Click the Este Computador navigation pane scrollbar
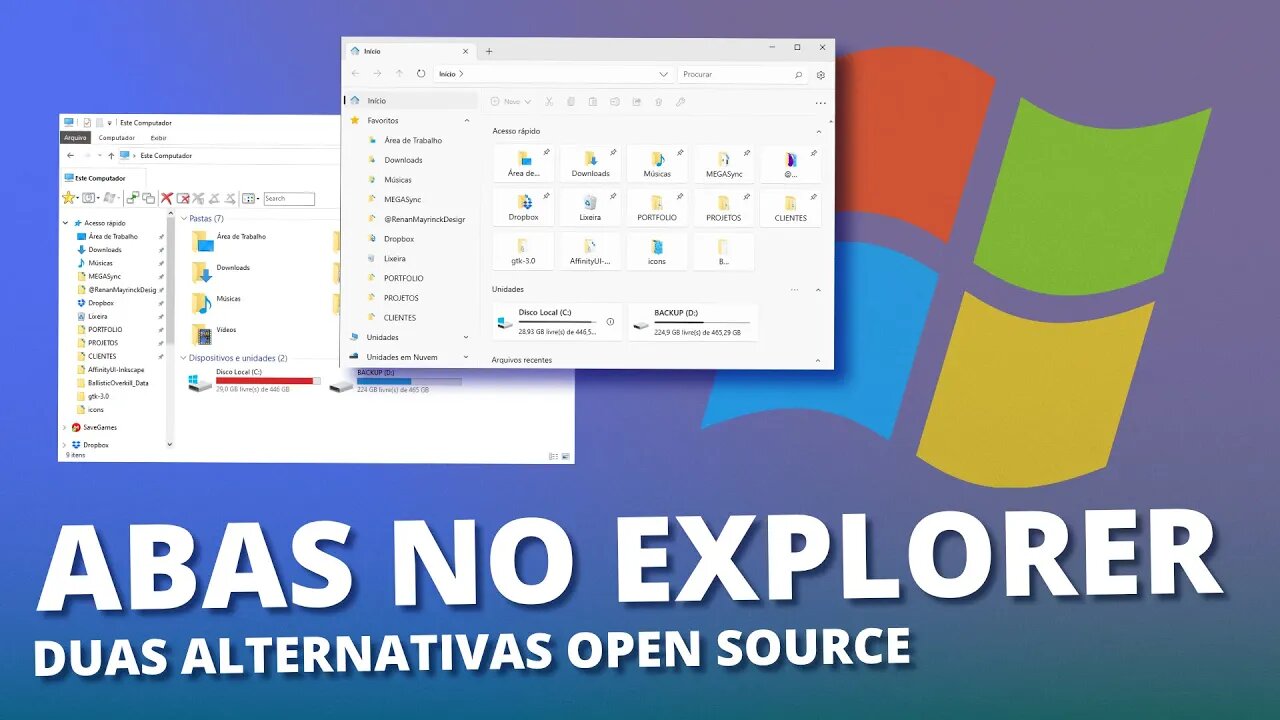 pyautogui.click(x=169, y=330)
